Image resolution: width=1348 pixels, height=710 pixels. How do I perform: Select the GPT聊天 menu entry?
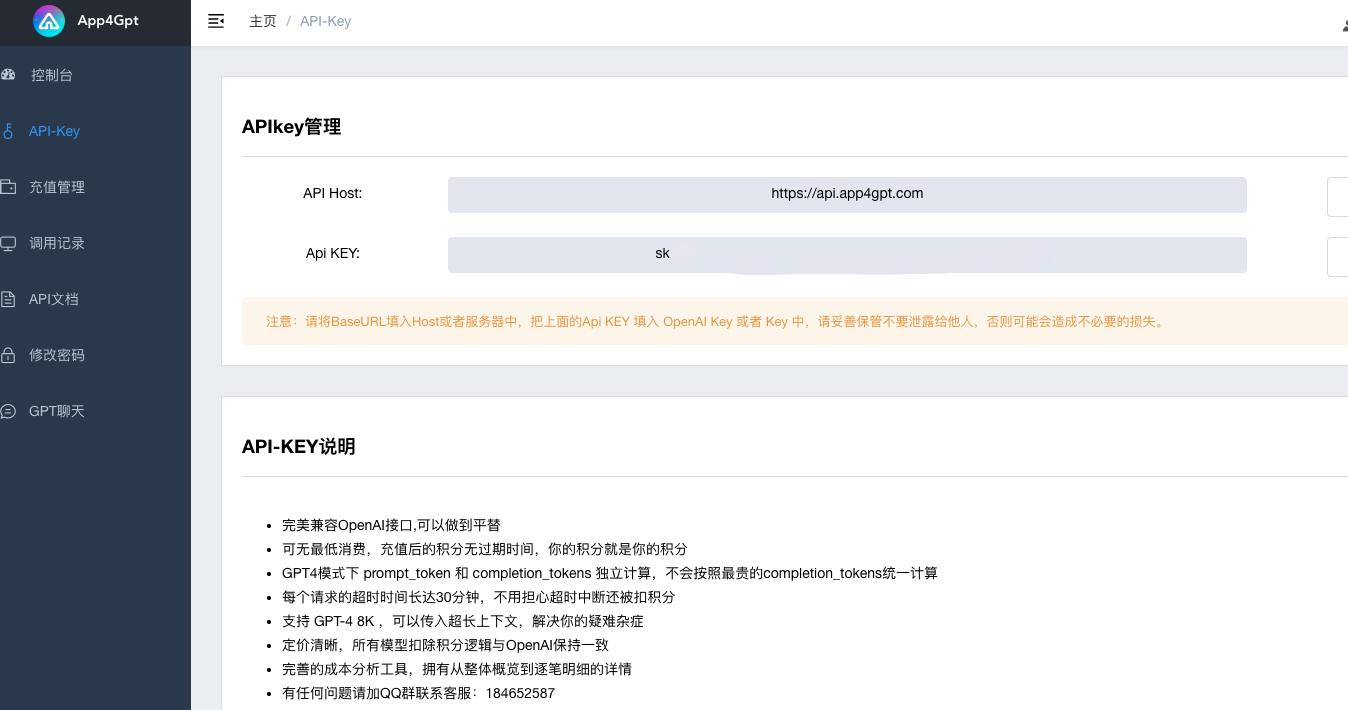[x=56, y=411]
